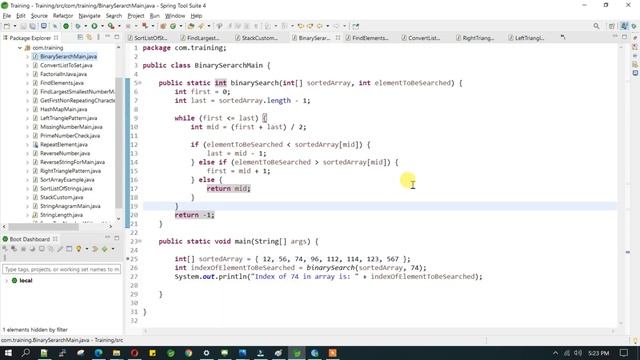640x360 pixels.
Task: Open the Source menu
Action: point(39,16)
